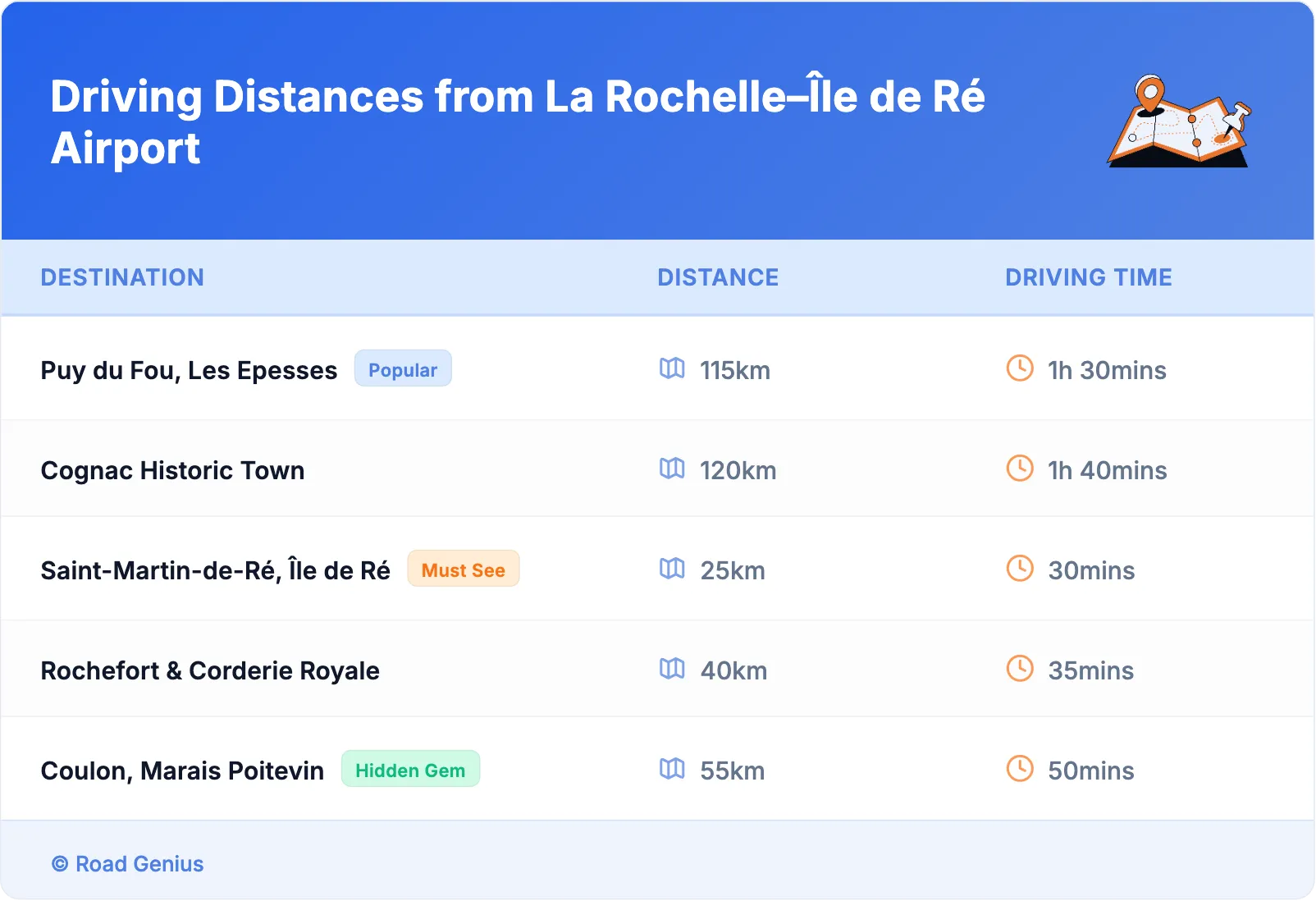Click the 35mins driving time
This screenshot has height=901, width=1316.
1091,671
